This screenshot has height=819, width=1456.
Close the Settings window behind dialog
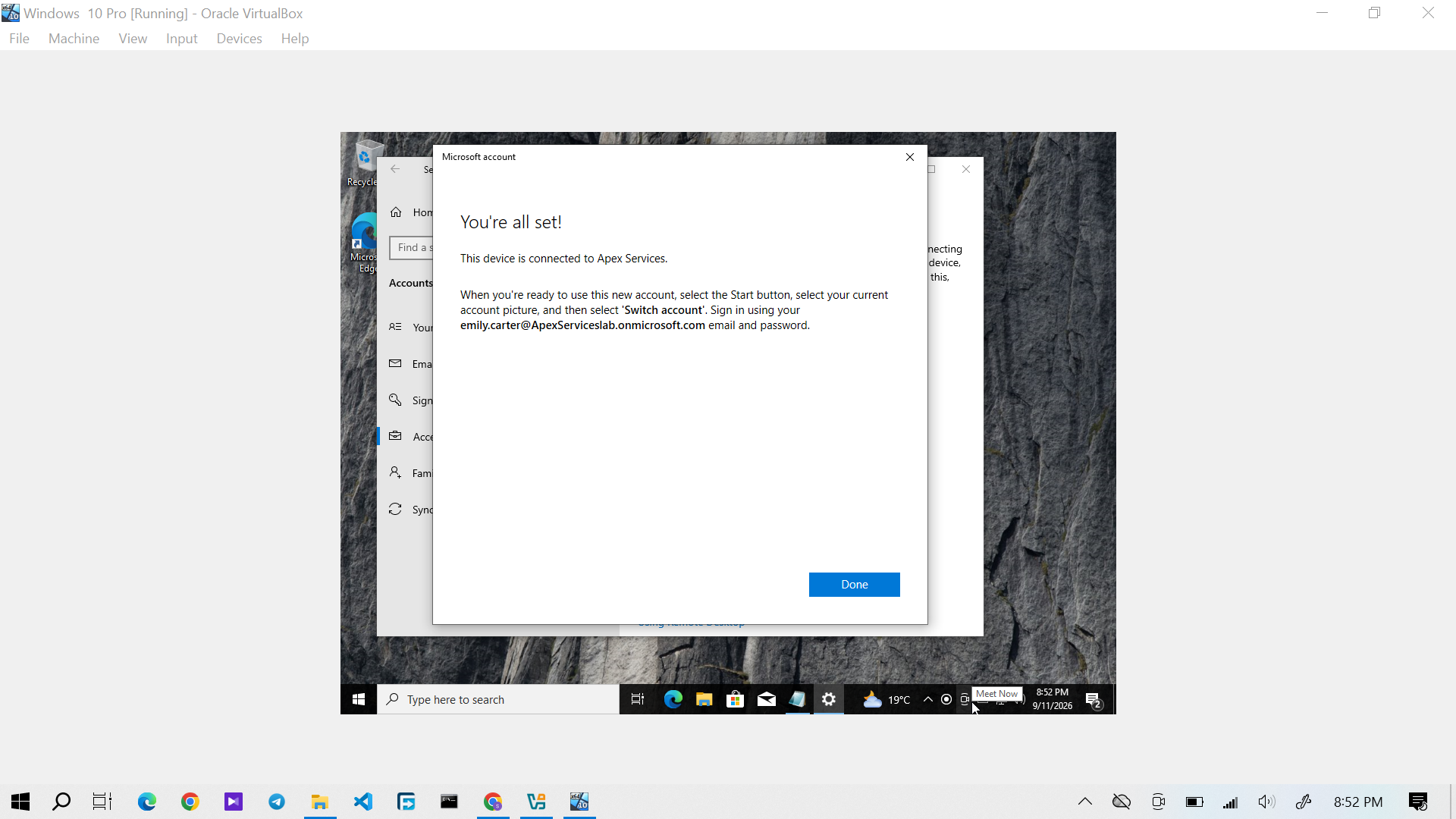966,169
